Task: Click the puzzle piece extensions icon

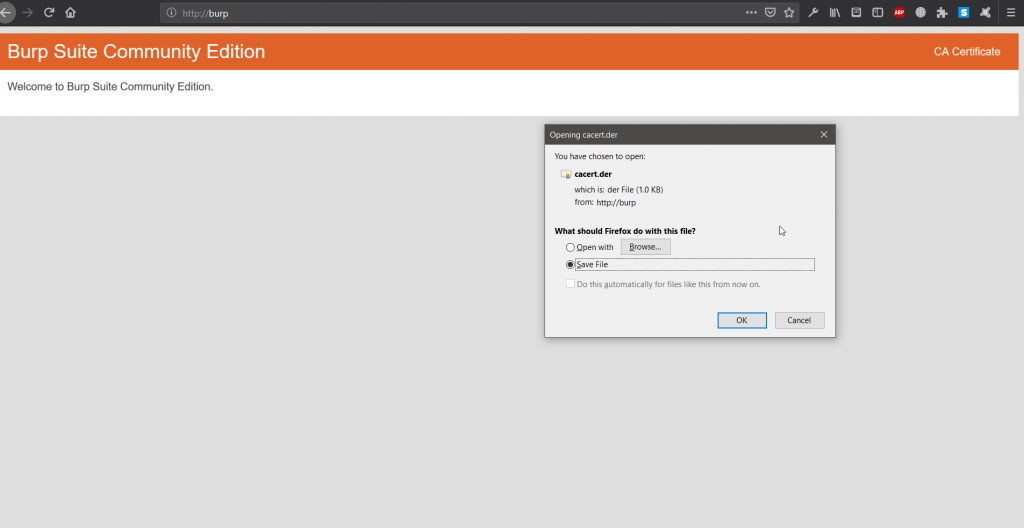Action: click(x=942, y=13)
